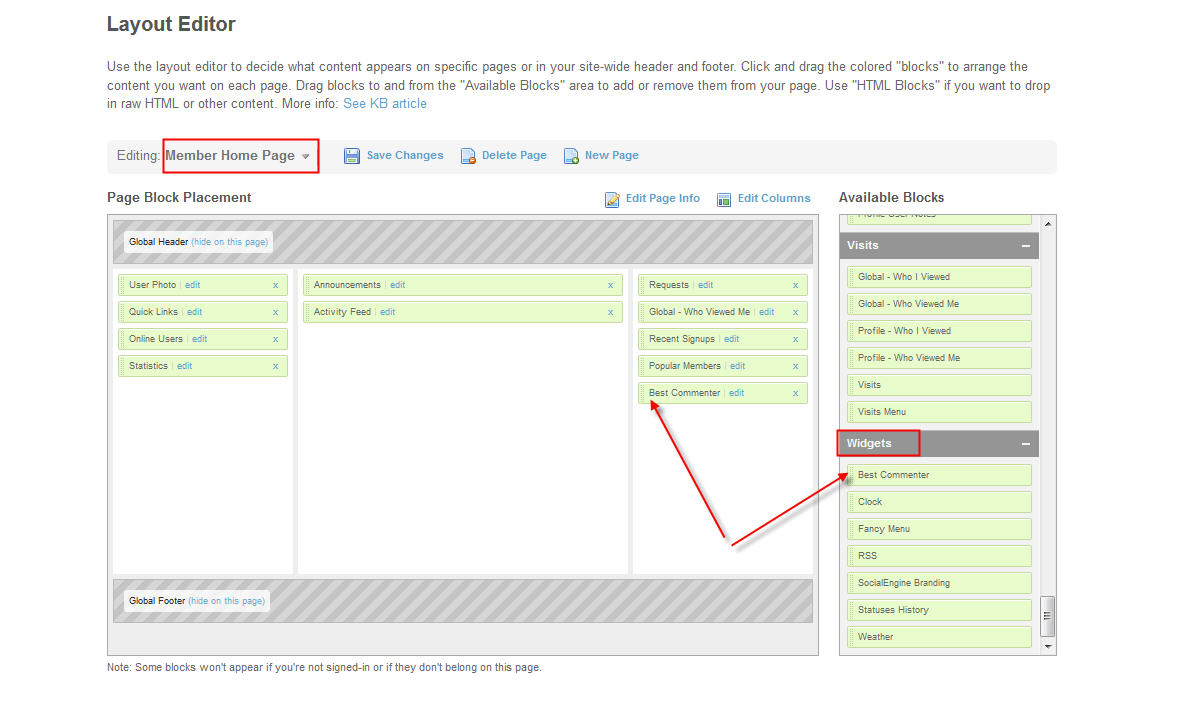Click the New Page icon

[571, 156]
